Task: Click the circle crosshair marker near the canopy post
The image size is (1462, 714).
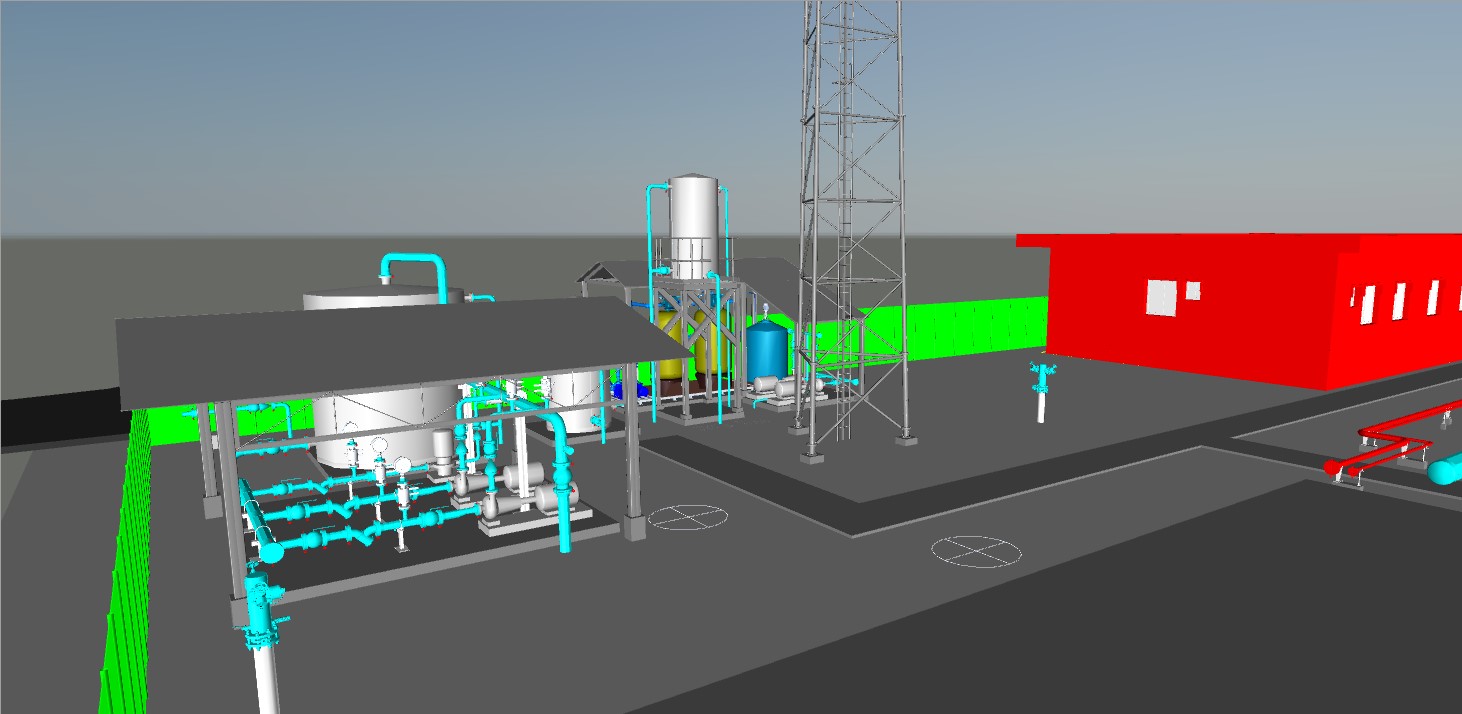Action: (x=687, y=517)
